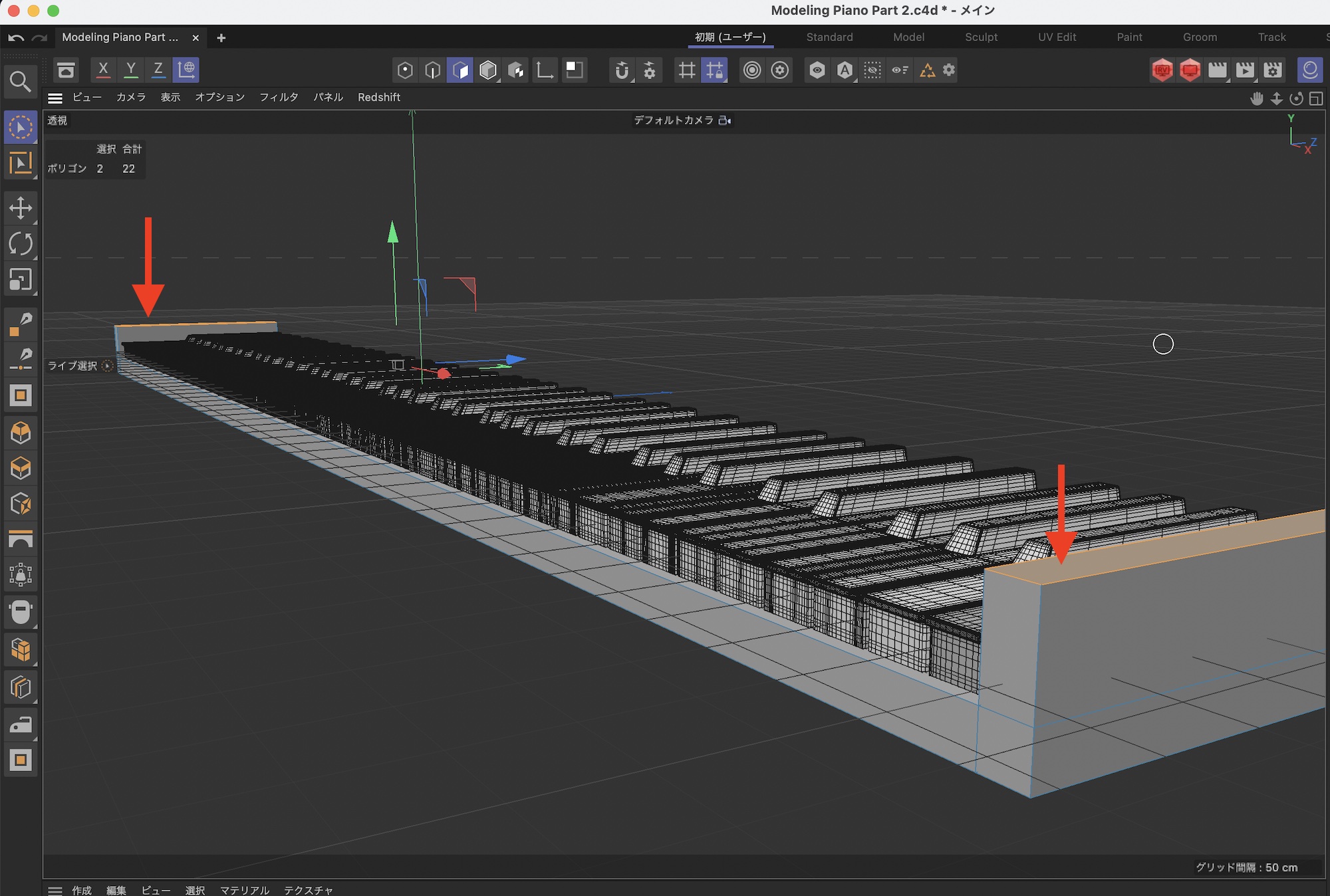
Task: Select the Scale tool
Action: [x=21, y=280]
